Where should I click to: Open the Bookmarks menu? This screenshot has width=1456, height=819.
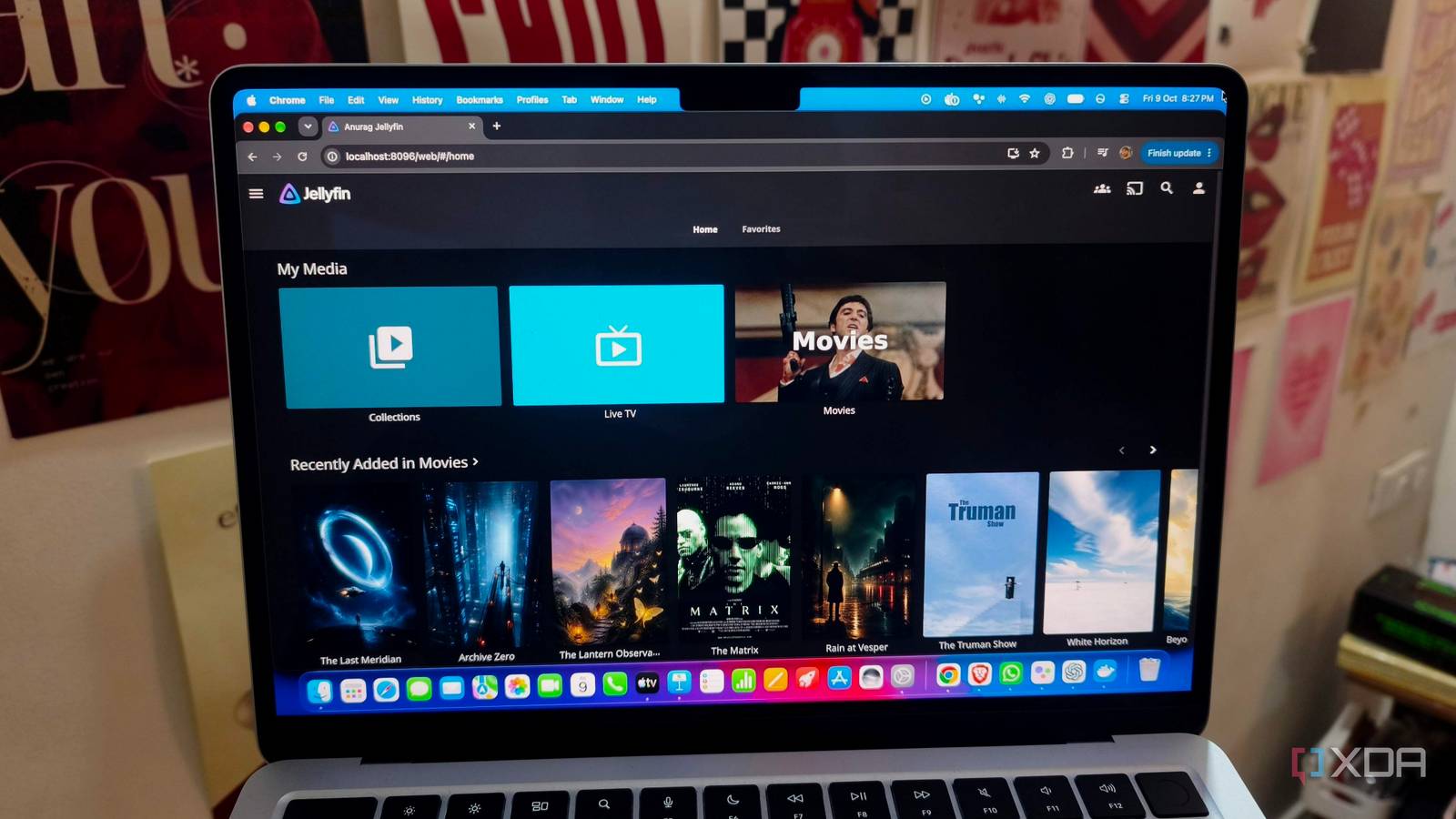[480, 100]
